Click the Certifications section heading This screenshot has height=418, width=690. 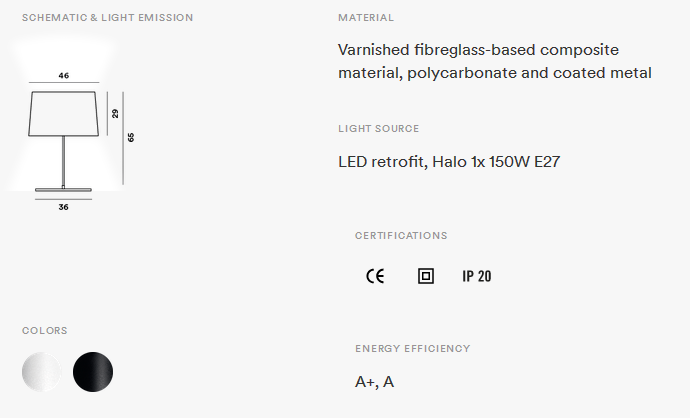tap(401, 236)
